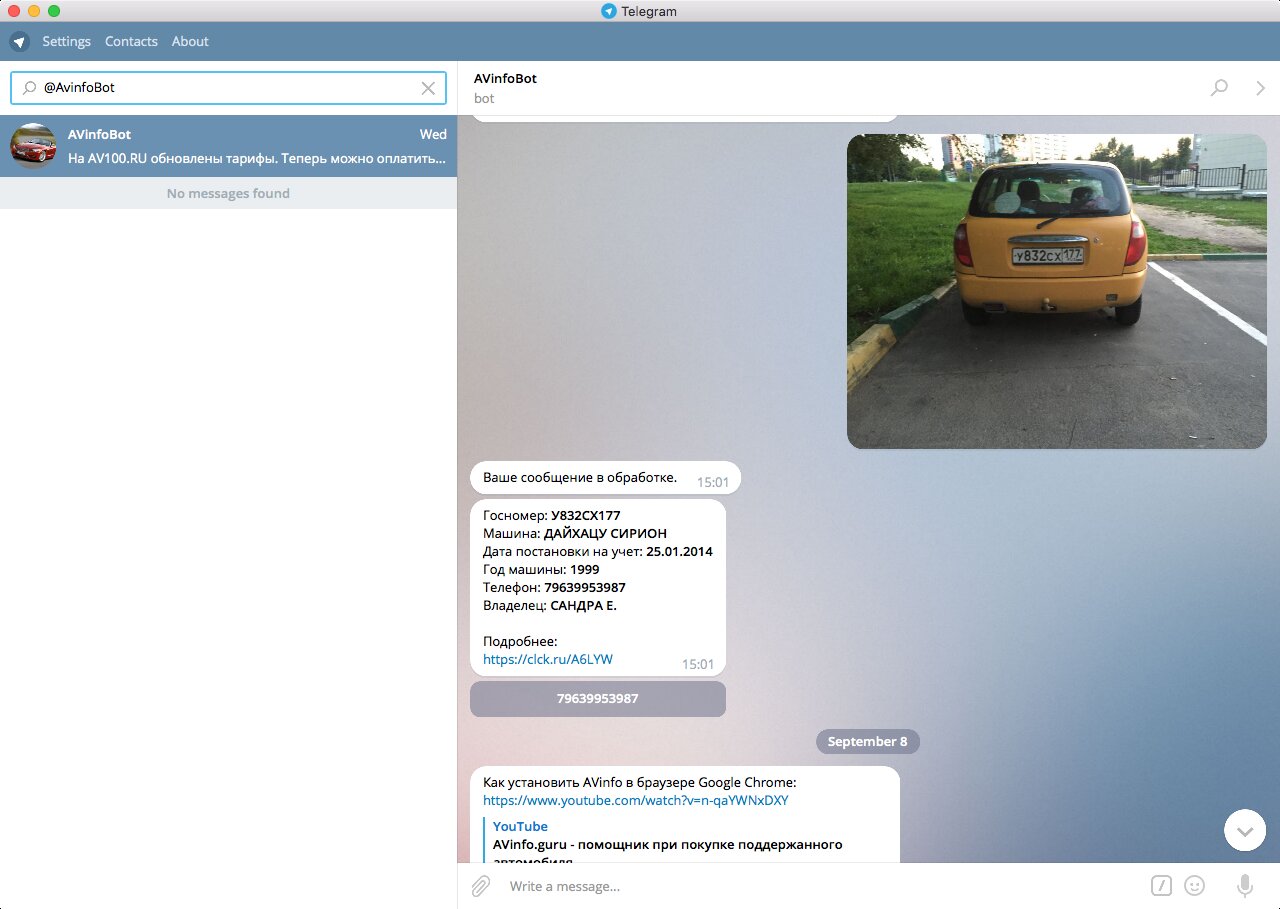Viewport: 1280px width, 909px height.
Task: Open the Contacts menu
Action: 131,41
